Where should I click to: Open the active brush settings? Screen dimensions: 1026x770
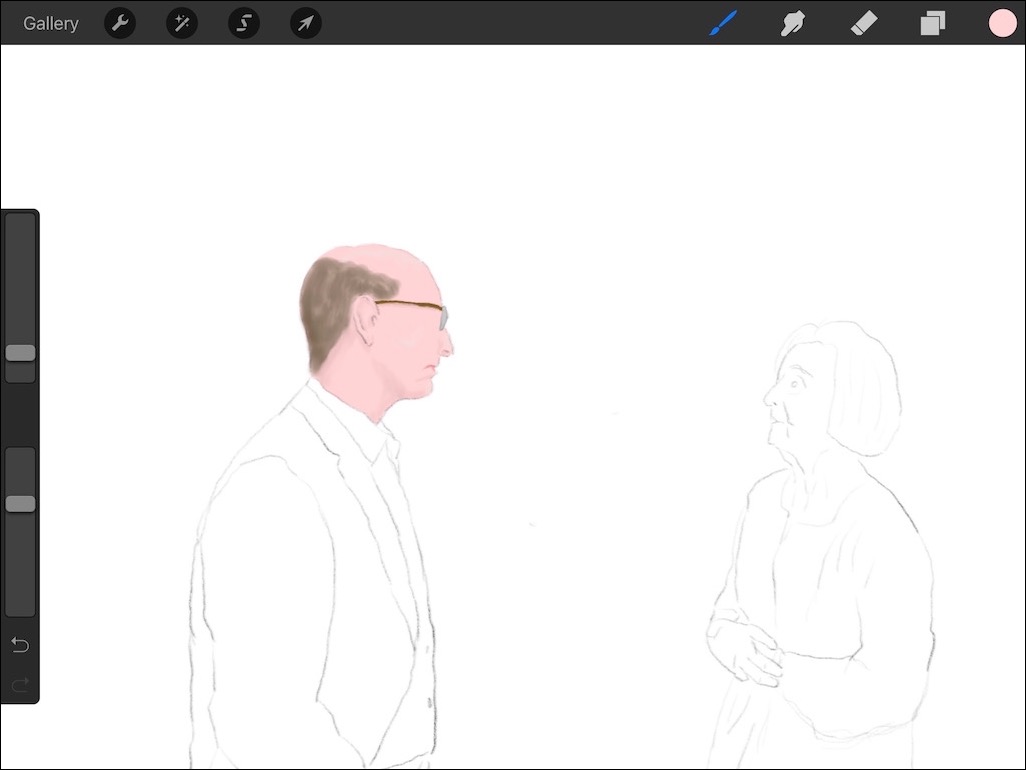click(x=723, y=22)
